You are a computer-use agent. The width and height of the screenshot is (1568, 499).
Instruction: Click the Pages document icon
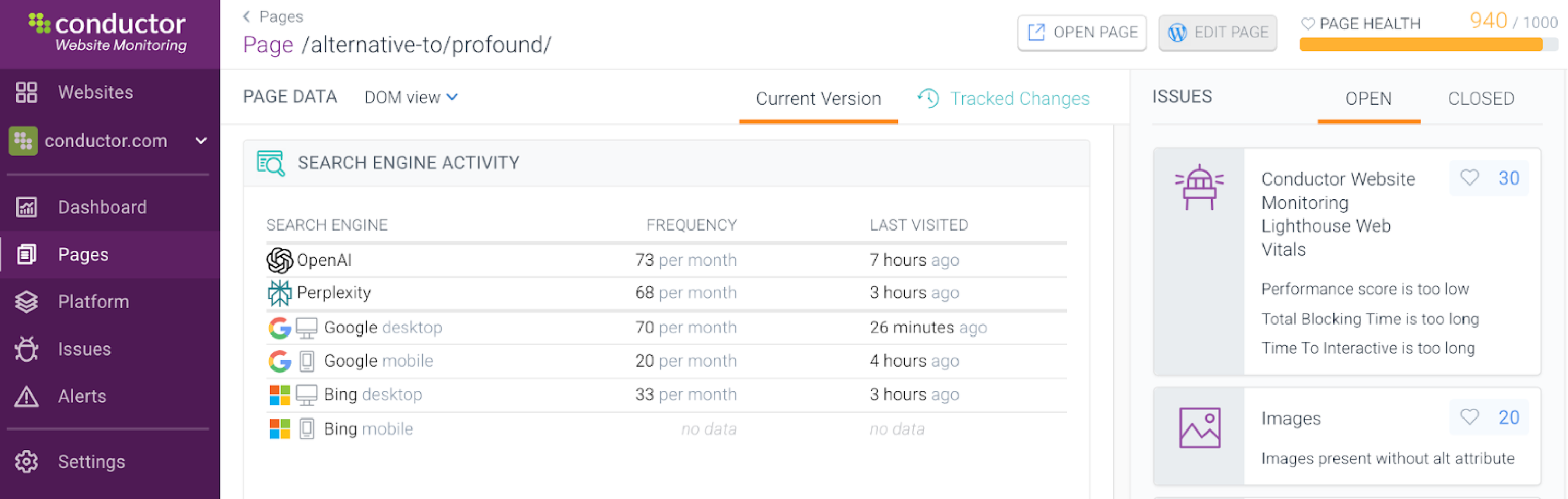pyautogui.click(x=26, y=255)
